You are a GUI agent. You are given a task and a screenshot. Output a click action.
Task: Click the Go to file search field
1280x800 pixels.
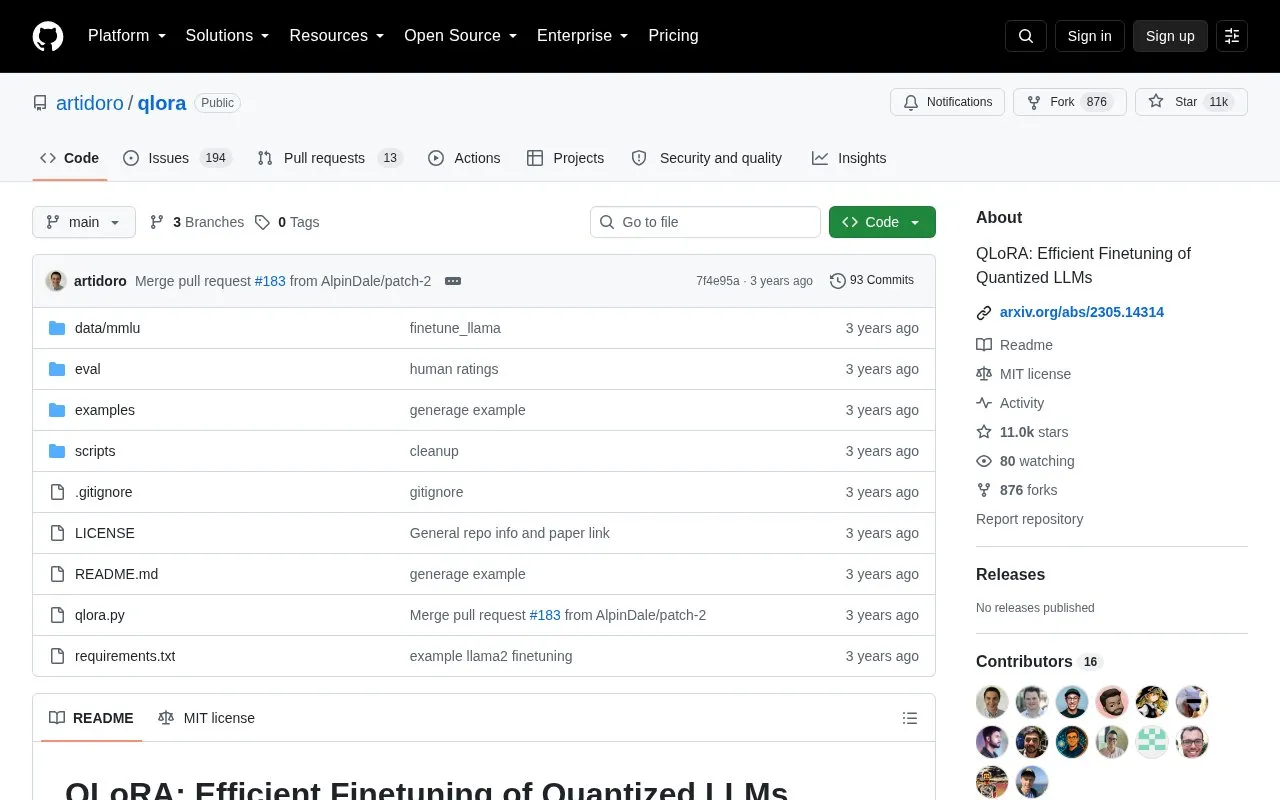[x=705, y=222]
